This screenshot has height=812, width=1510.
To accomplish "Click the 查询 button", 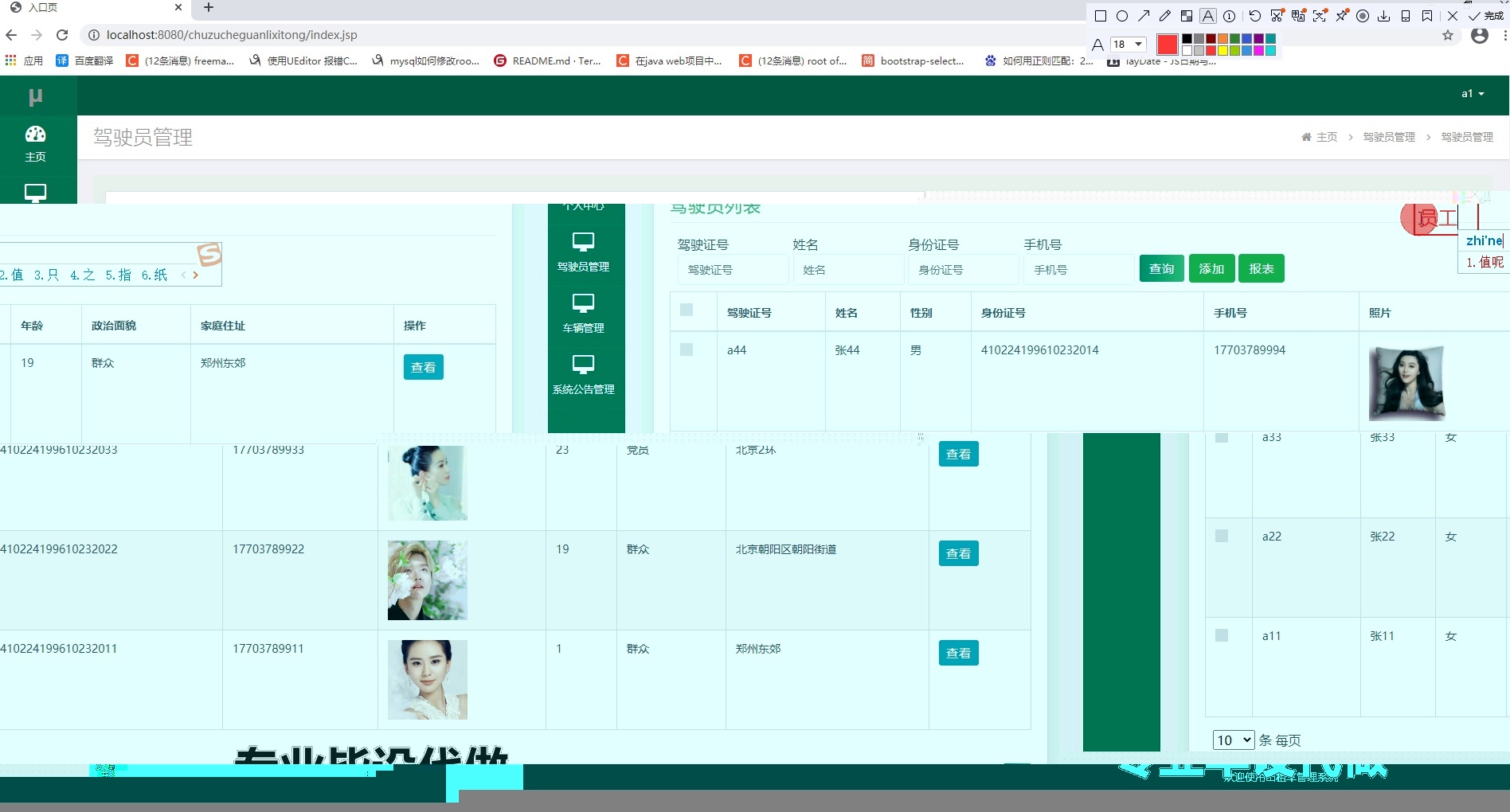I will pyautogui.click(x=1162, y=269).
